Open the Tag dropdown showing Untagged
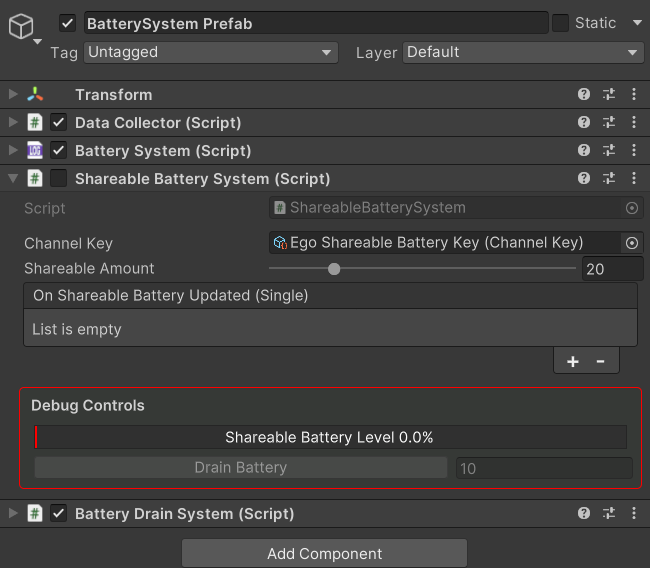The height and width of the screenshot is (568, 650). (211, 52)
